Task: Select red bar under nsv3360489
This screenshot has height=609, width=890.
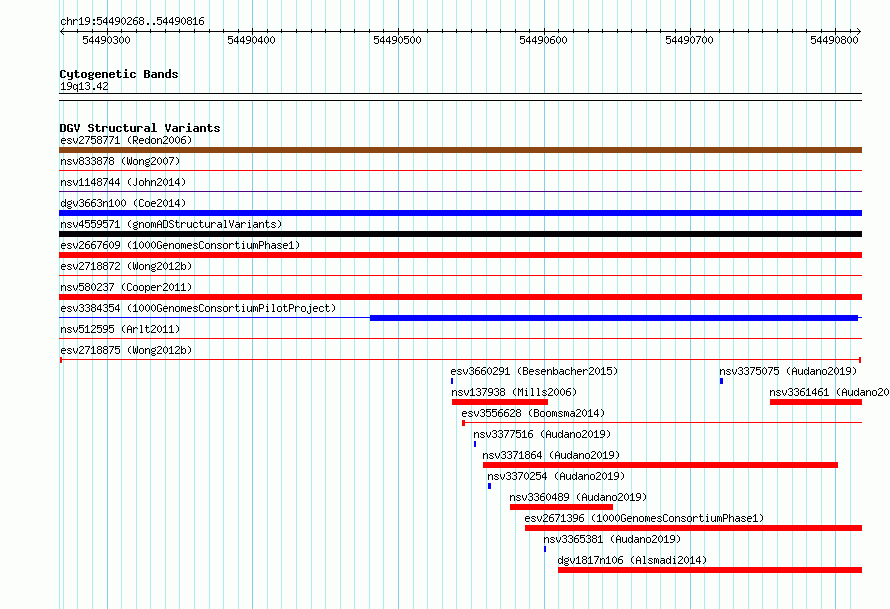Action: pos(561,507)
